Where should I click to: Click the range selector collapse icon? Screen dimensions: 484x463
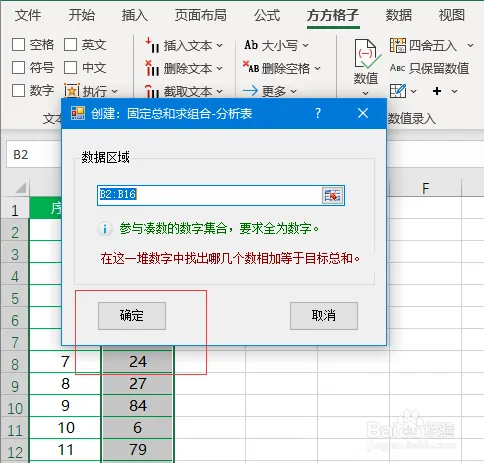pos(333,195)
